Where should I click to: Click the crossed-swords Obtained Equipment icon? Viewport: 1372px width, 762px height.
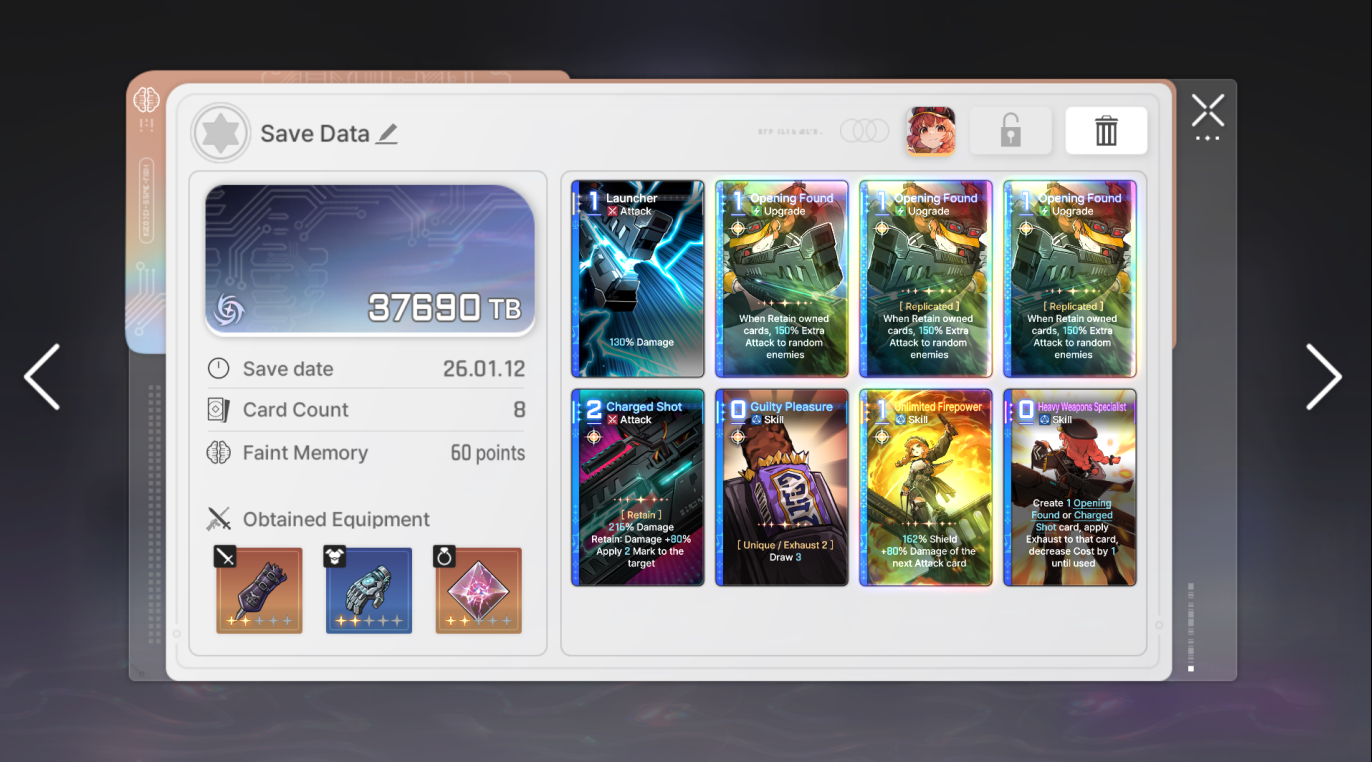coord(218,519)
